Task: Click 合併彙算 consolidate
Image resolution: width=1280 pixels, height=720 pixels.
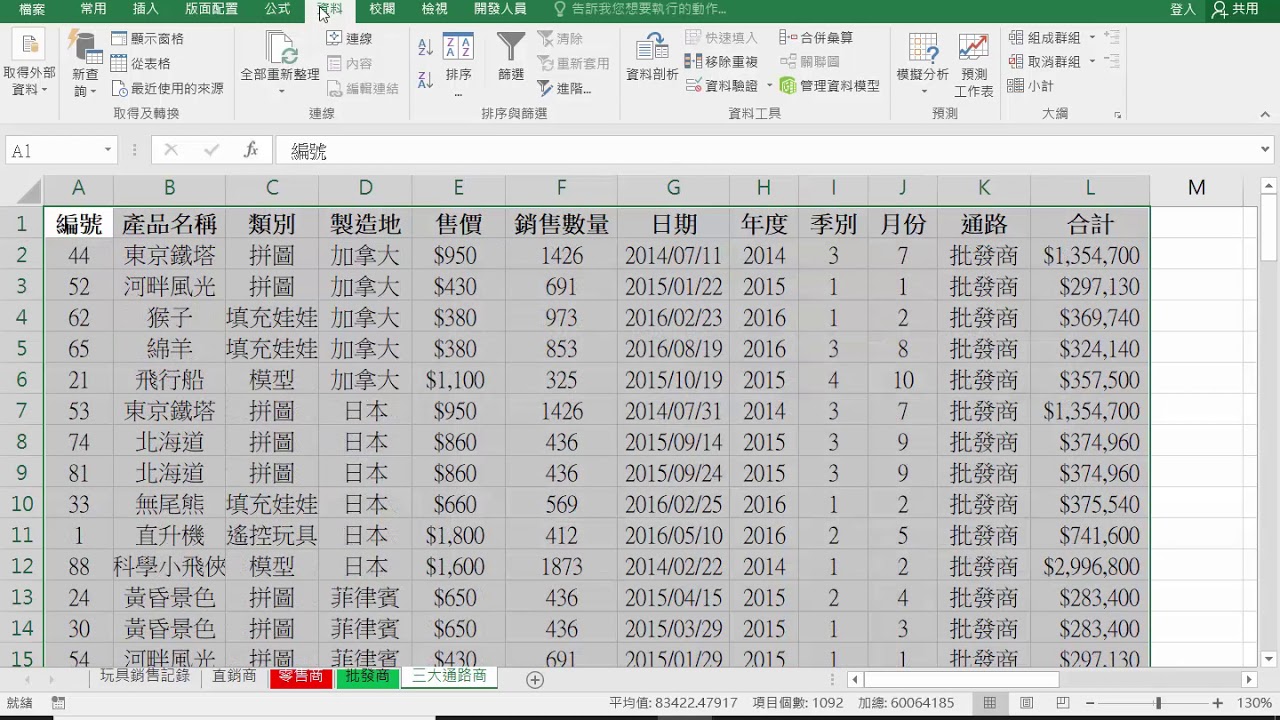Action: coord(816,37)
